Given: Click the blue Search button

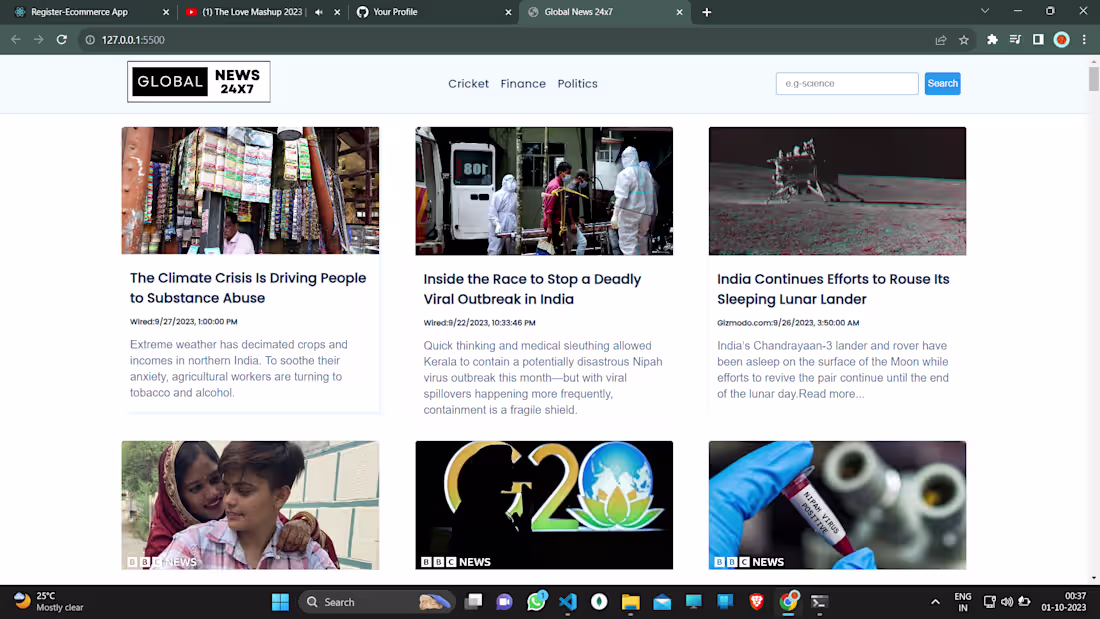Looking at the screenshot, I should pyautogui.click(x=942, y=83).
